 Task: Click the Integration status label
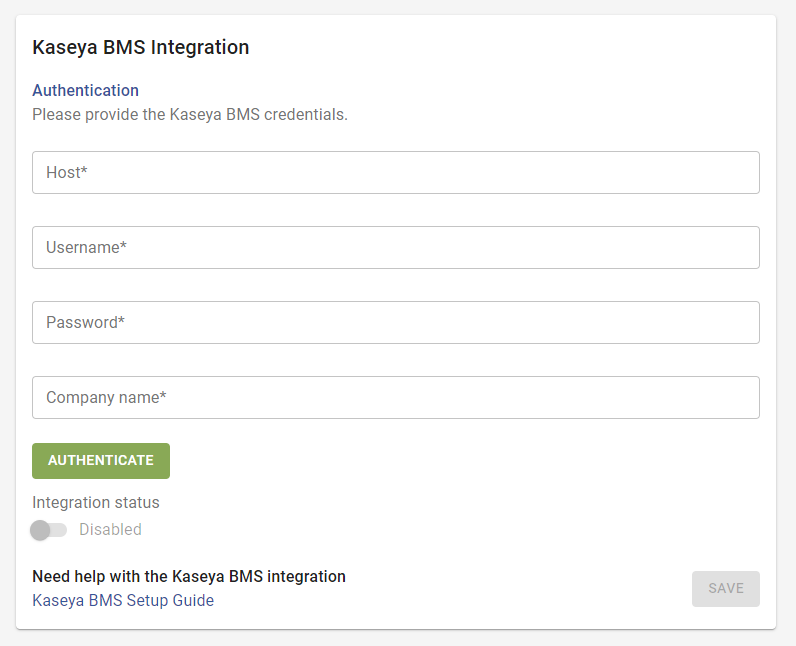click(x=96, y=503)
